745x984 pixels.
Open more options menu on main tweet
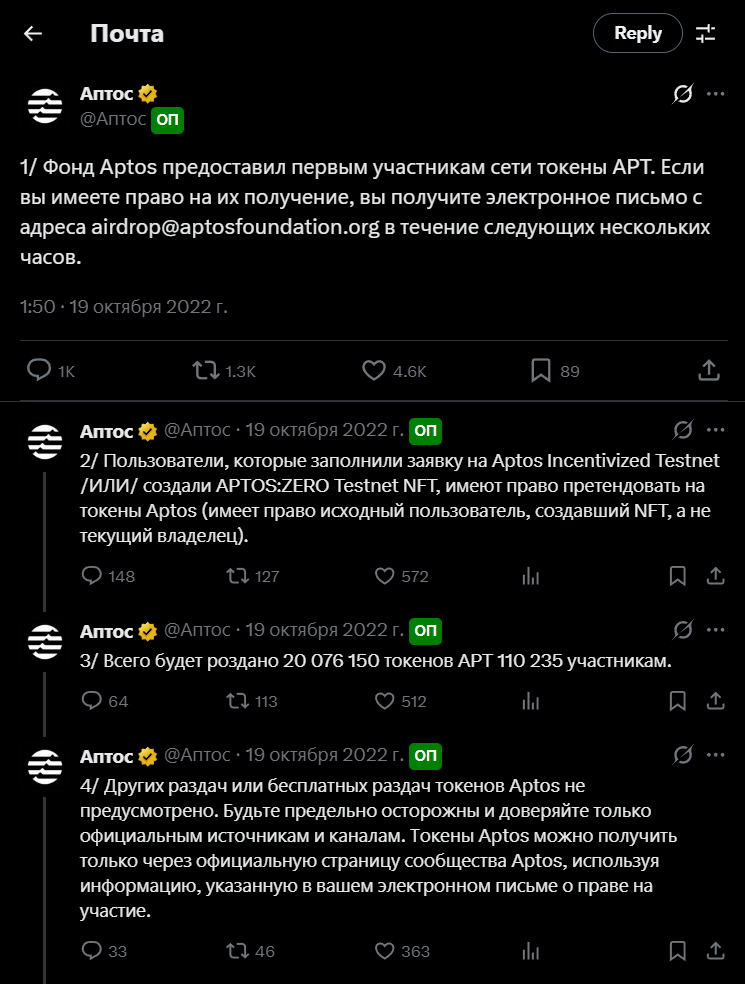(x=716, y=94)
